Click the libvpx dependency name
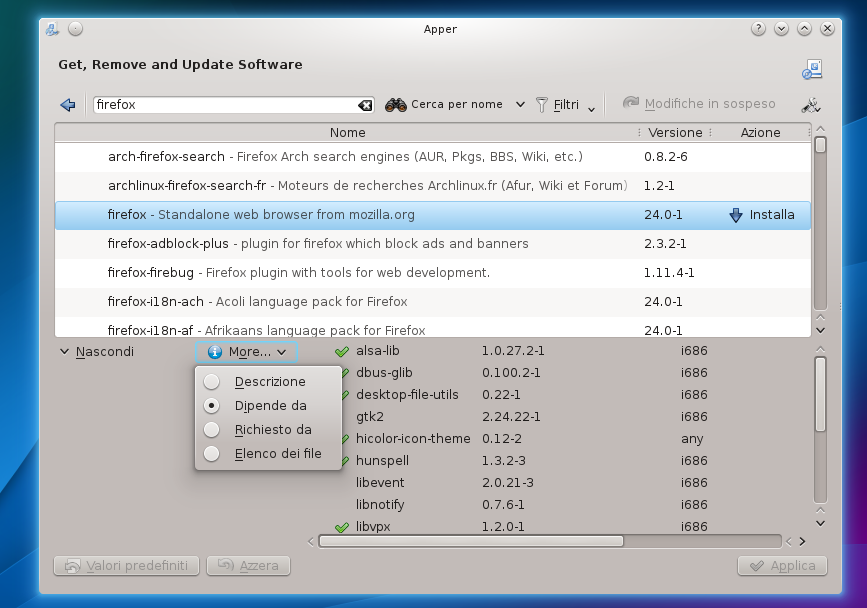 point(373,527)
